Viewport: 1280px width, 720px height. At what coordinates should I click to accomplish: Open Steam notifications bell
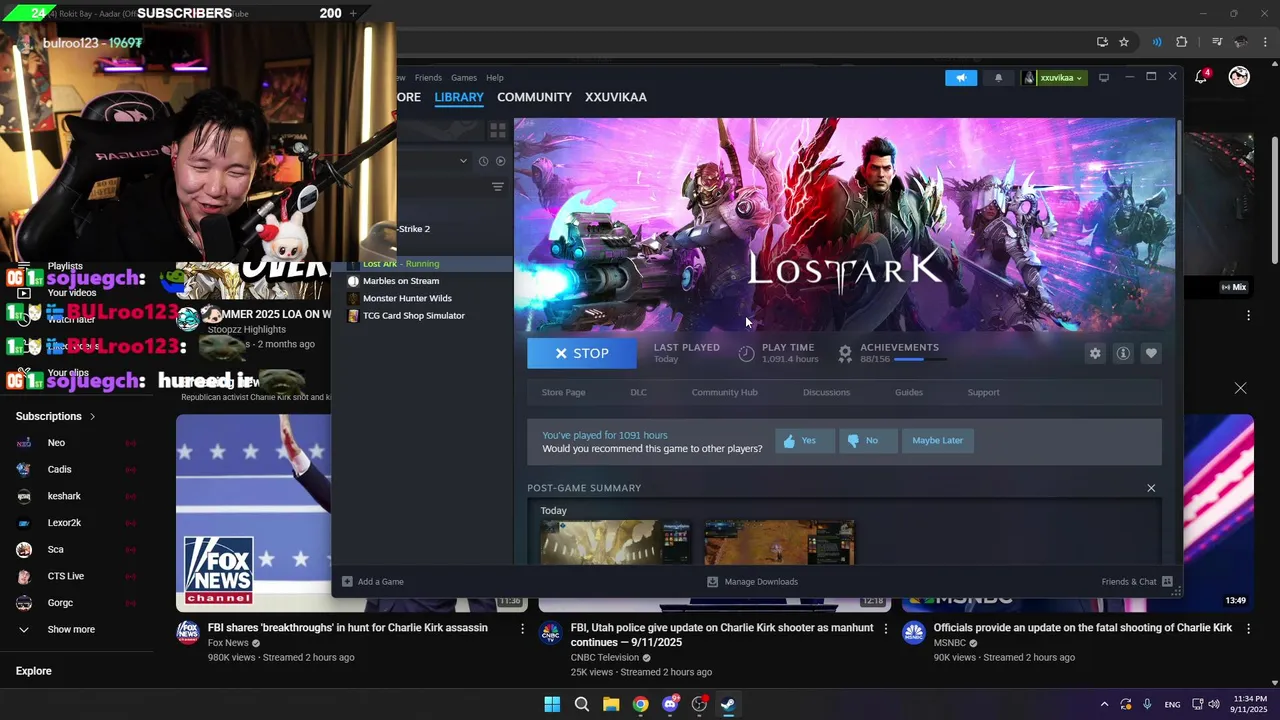[x=998, y=78]
